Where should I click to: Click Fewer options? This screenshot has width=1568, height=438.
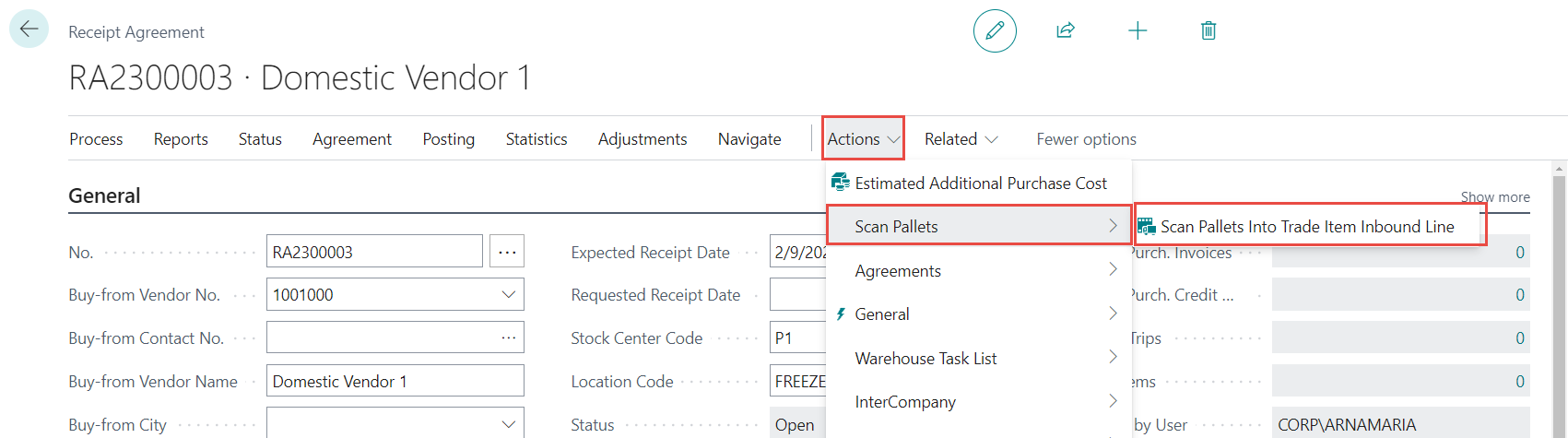click(1086, 139)
